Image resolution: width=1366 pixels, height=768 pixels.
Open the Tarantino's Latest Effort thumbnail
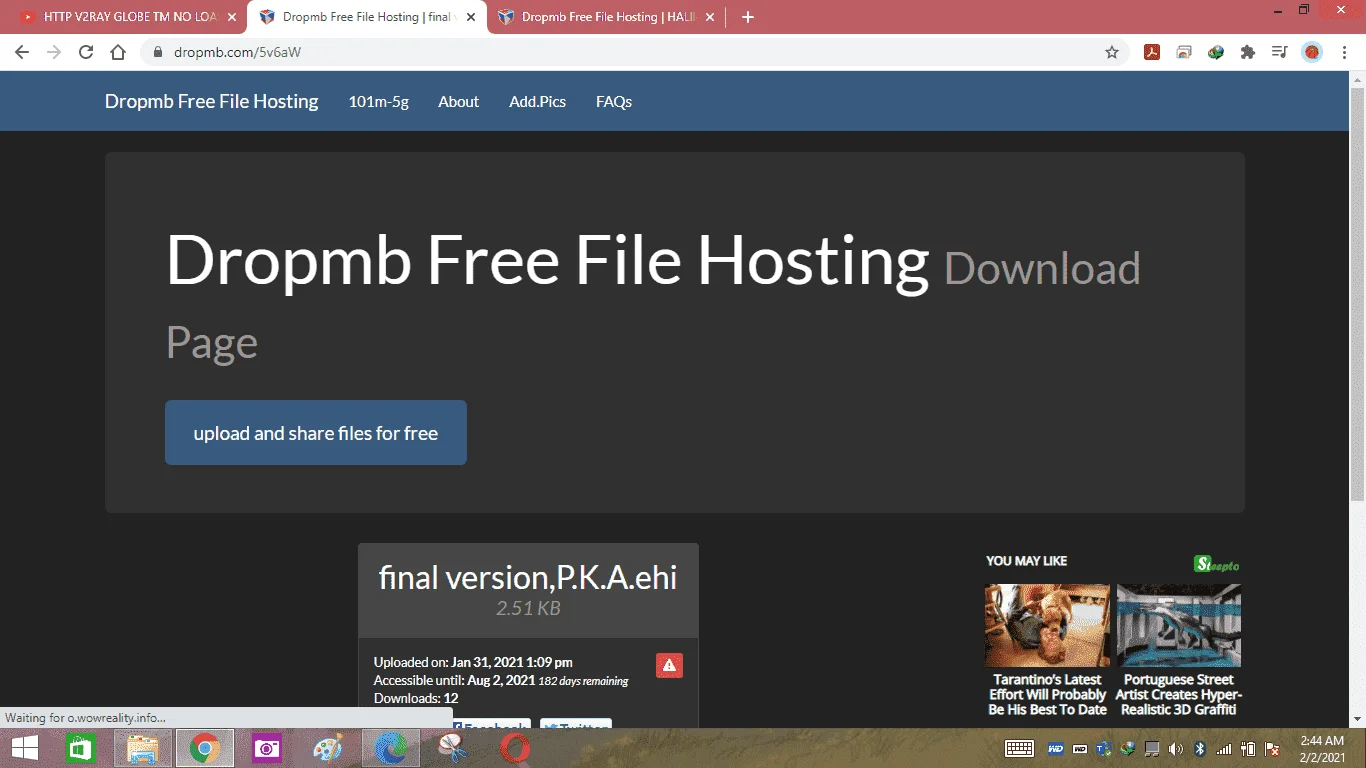point(1047,625)
